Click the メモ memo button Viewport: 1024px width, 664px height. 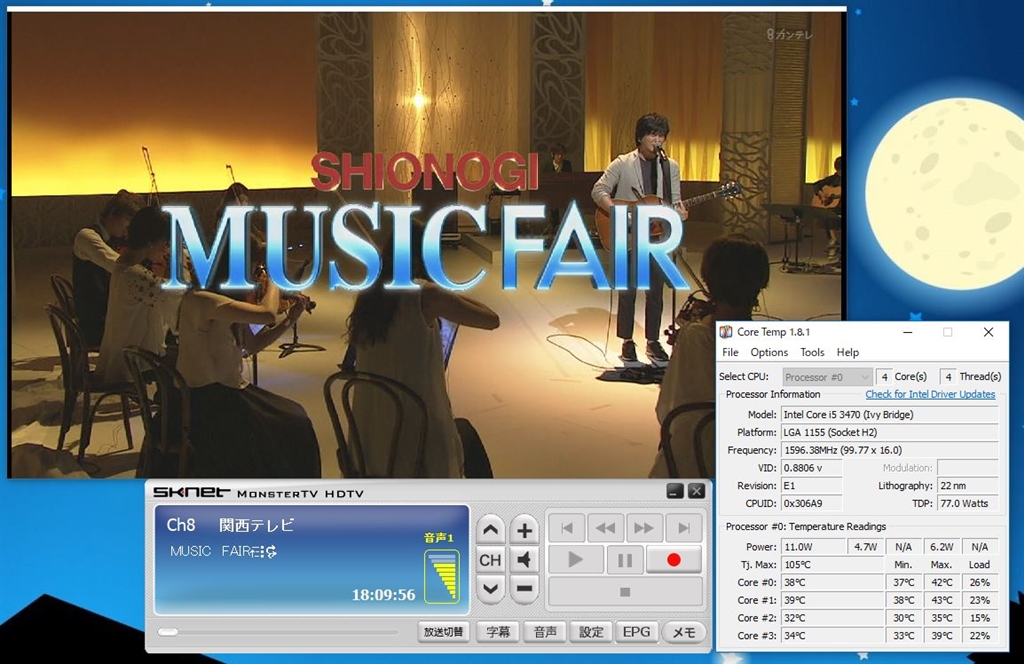tap(684, 632)
